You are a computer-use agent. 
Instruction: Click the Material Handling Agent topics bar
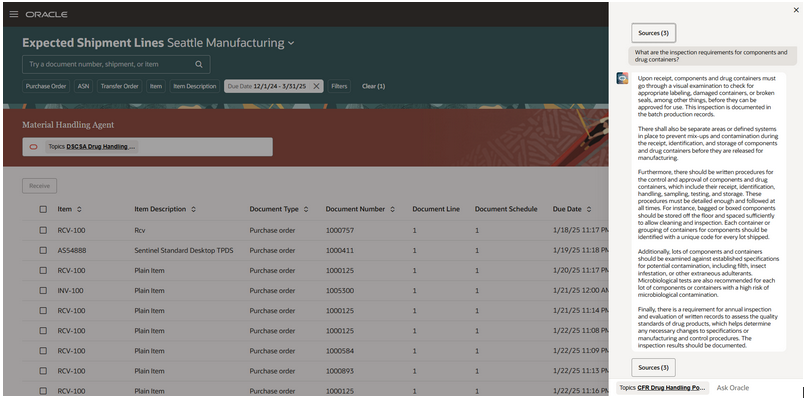pos(147,147)
